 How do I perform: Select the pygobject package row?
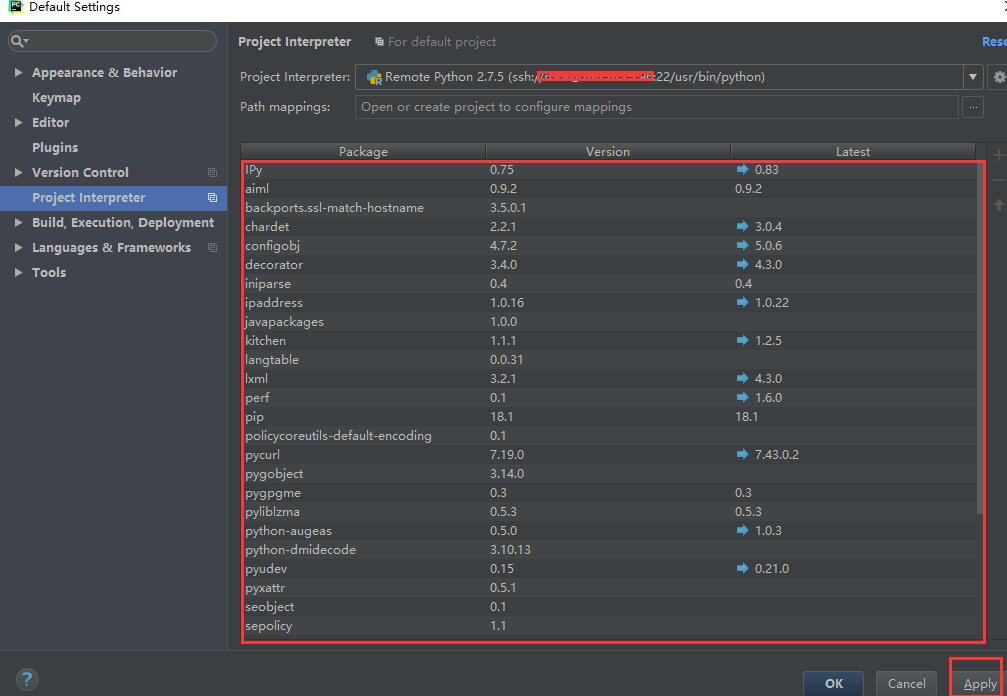tap(609, 474)
